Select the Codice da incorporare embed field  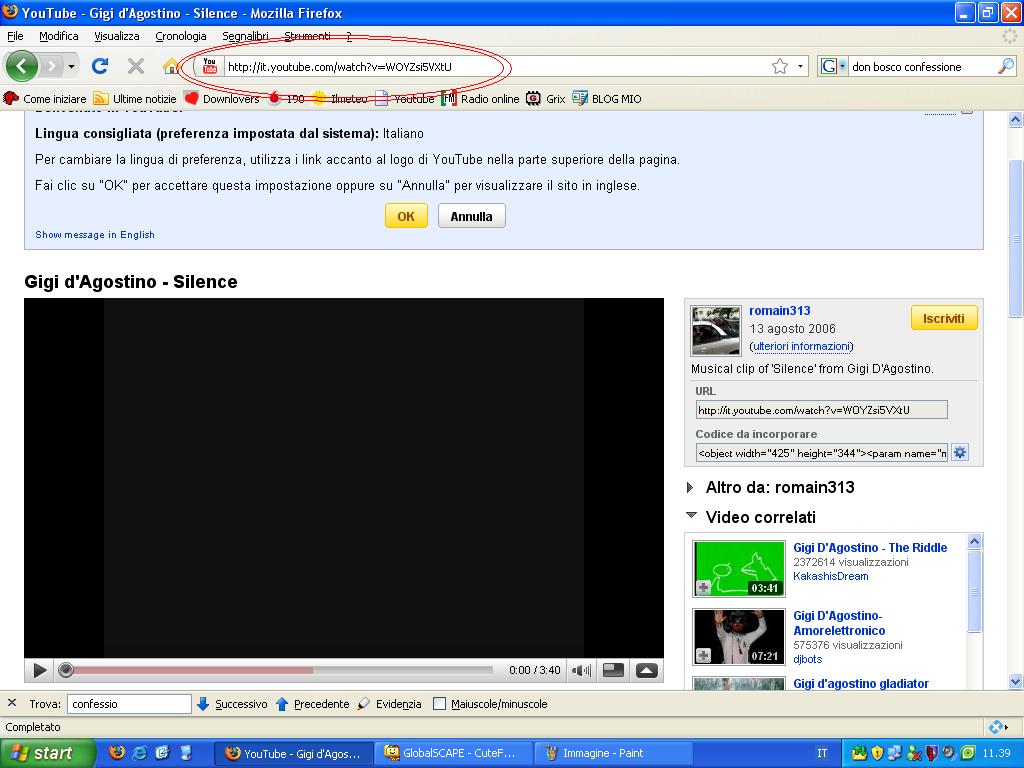[x=822, y=453]
